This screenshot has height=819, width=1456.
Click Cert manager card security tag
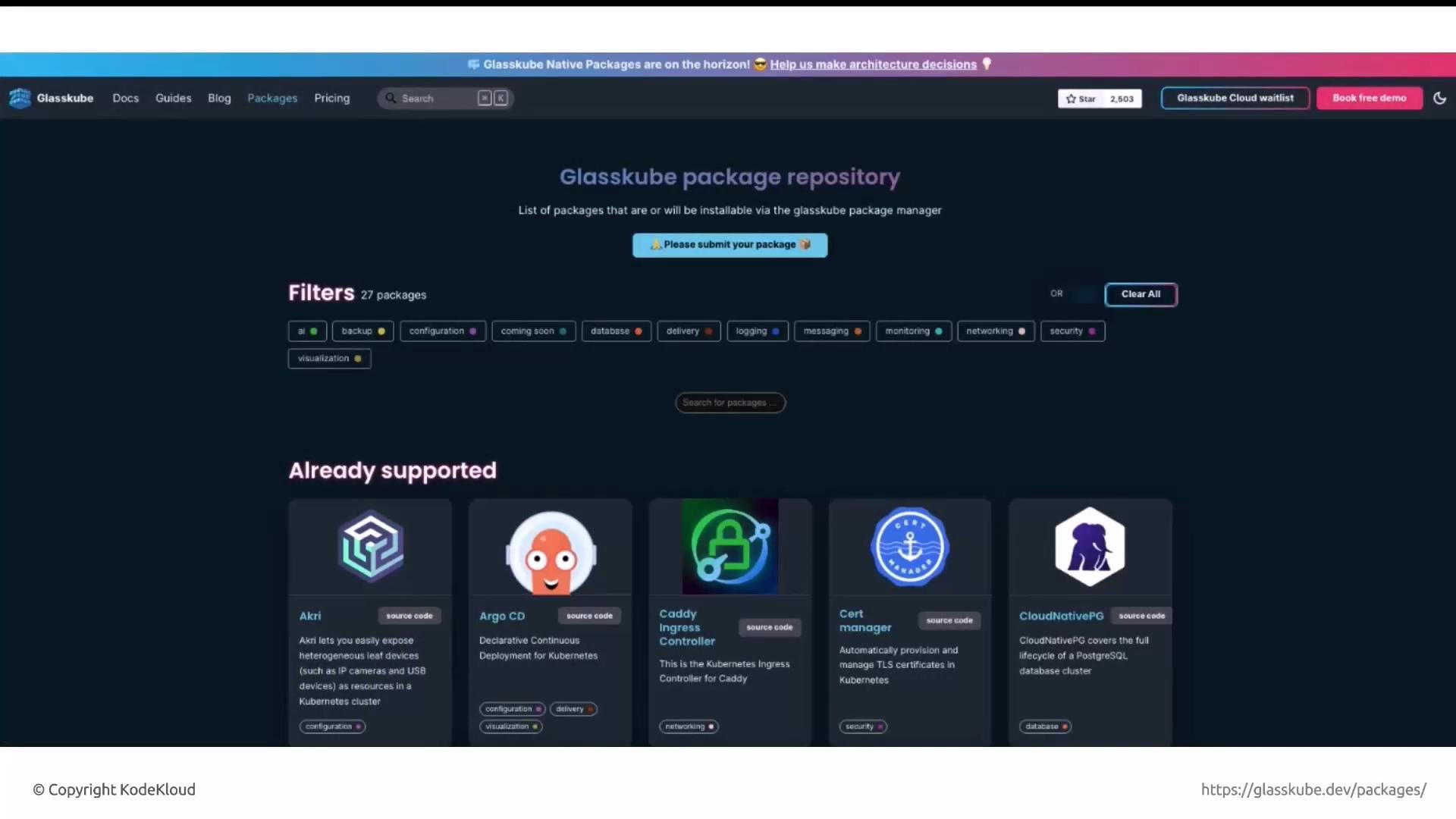pyautogui.click(x=863, y=726)
